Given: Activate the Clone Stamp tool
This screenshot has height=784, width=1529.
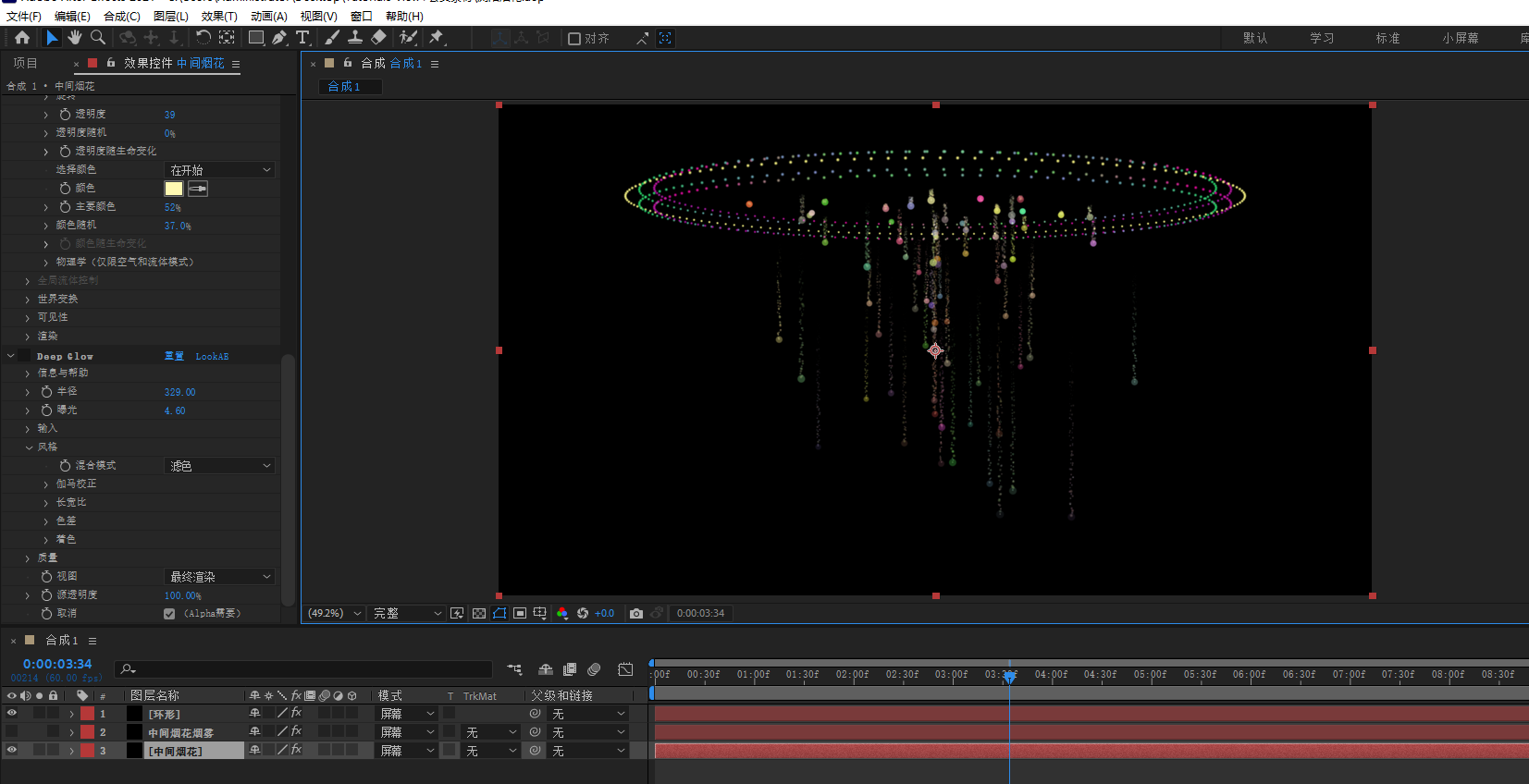Looking at the screenshot, I should pos(354,38).
